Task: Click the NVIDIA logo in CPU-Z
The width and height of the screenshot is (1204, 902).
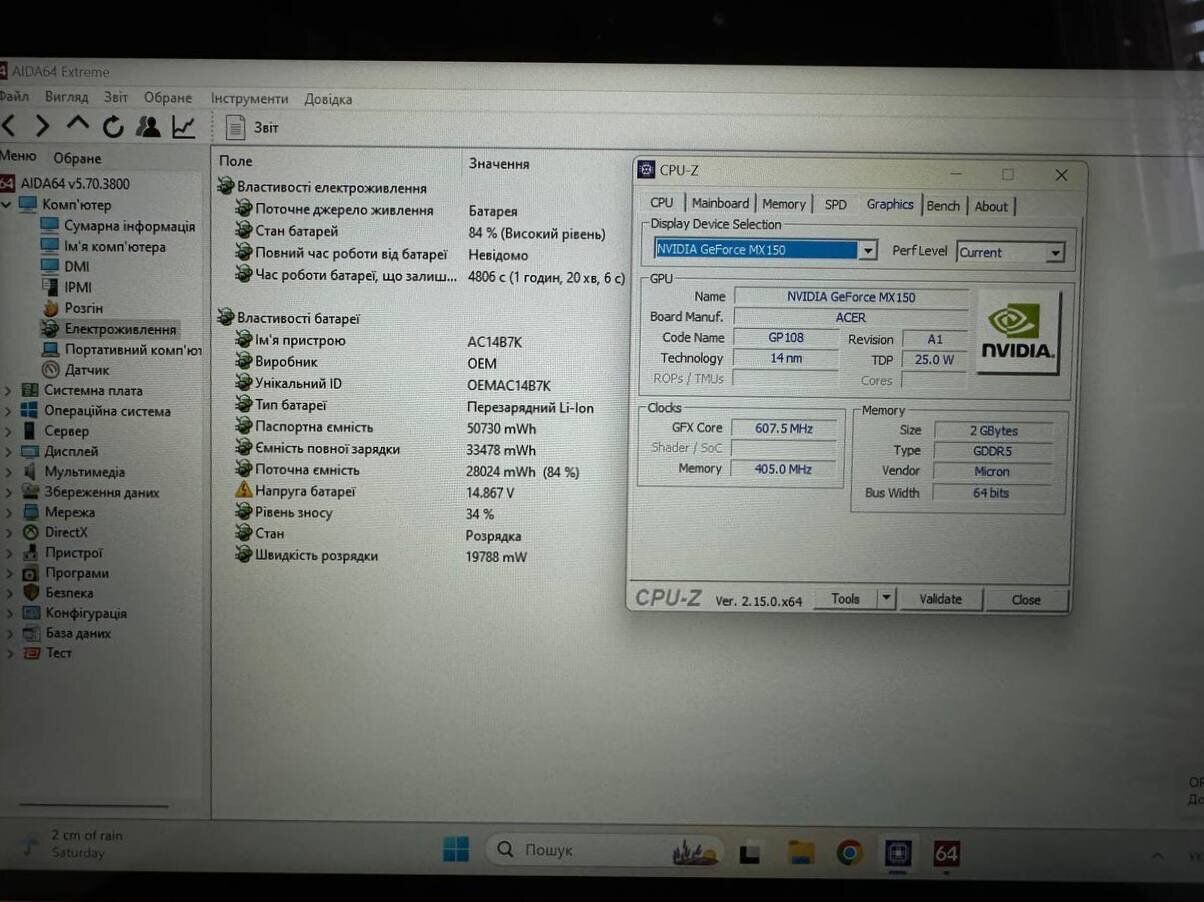Action: pyautogui.click(x=1017, y=331)
